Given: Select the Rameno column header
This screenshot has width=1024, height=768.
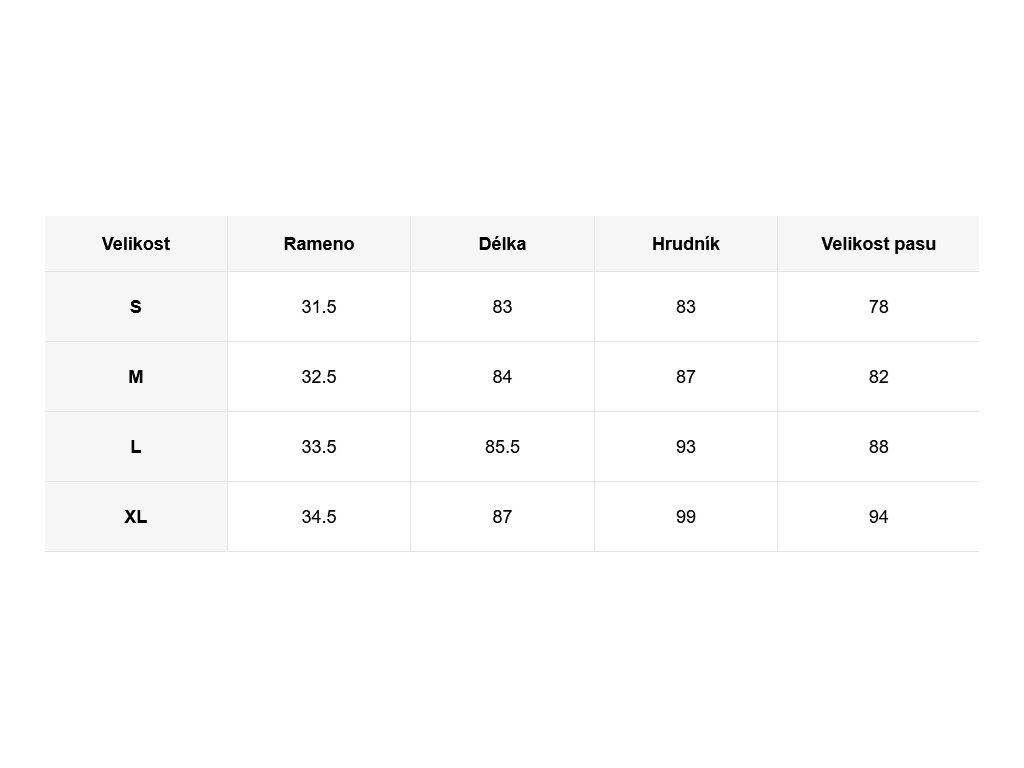Looking at the screenshot, I should (319, 244).
